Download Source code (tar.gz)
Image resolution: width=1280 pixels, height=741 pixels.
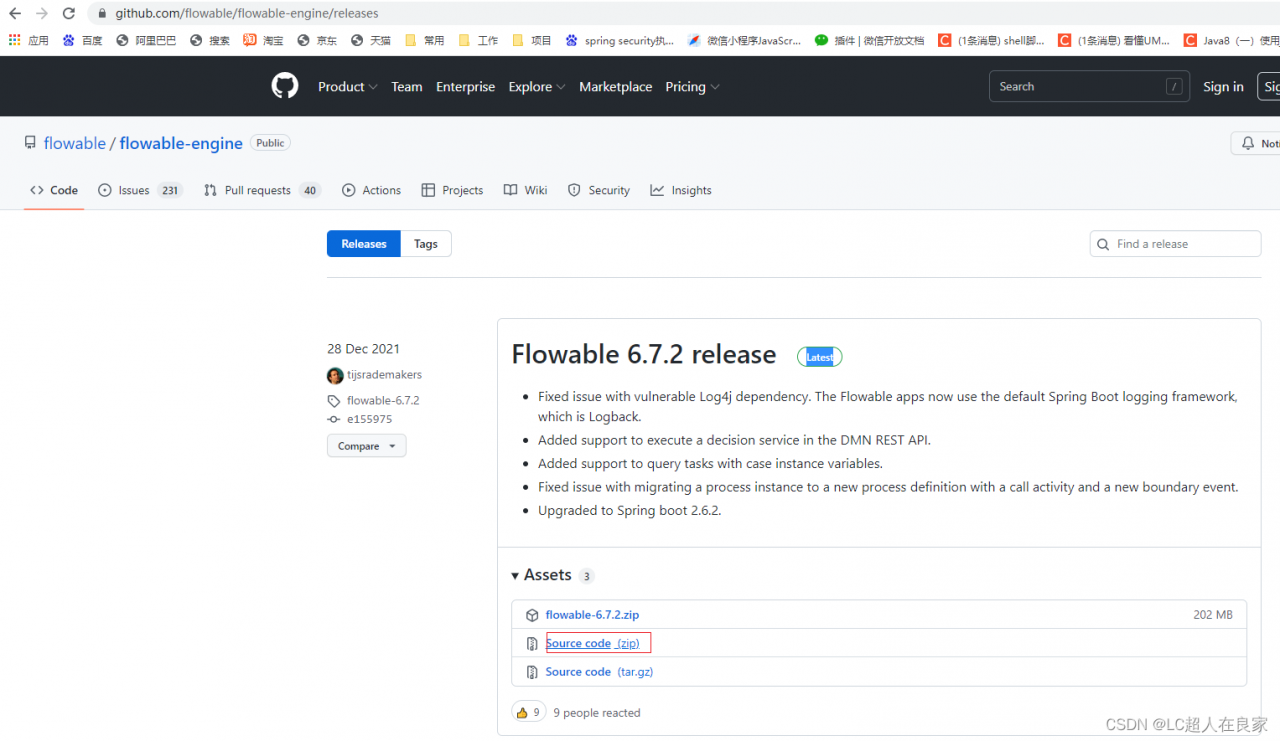(x=599, y=672)
